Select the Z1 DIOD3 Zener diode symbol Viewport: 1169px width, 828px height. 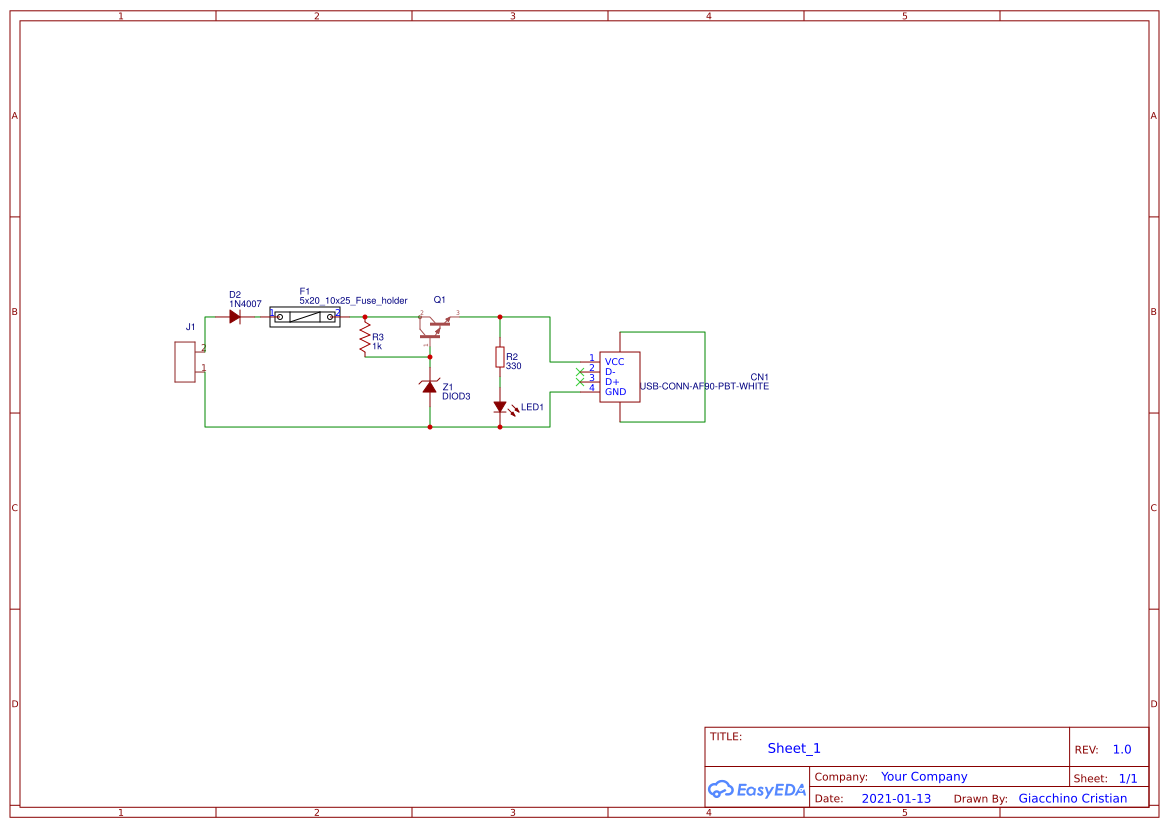pos(428,387)
